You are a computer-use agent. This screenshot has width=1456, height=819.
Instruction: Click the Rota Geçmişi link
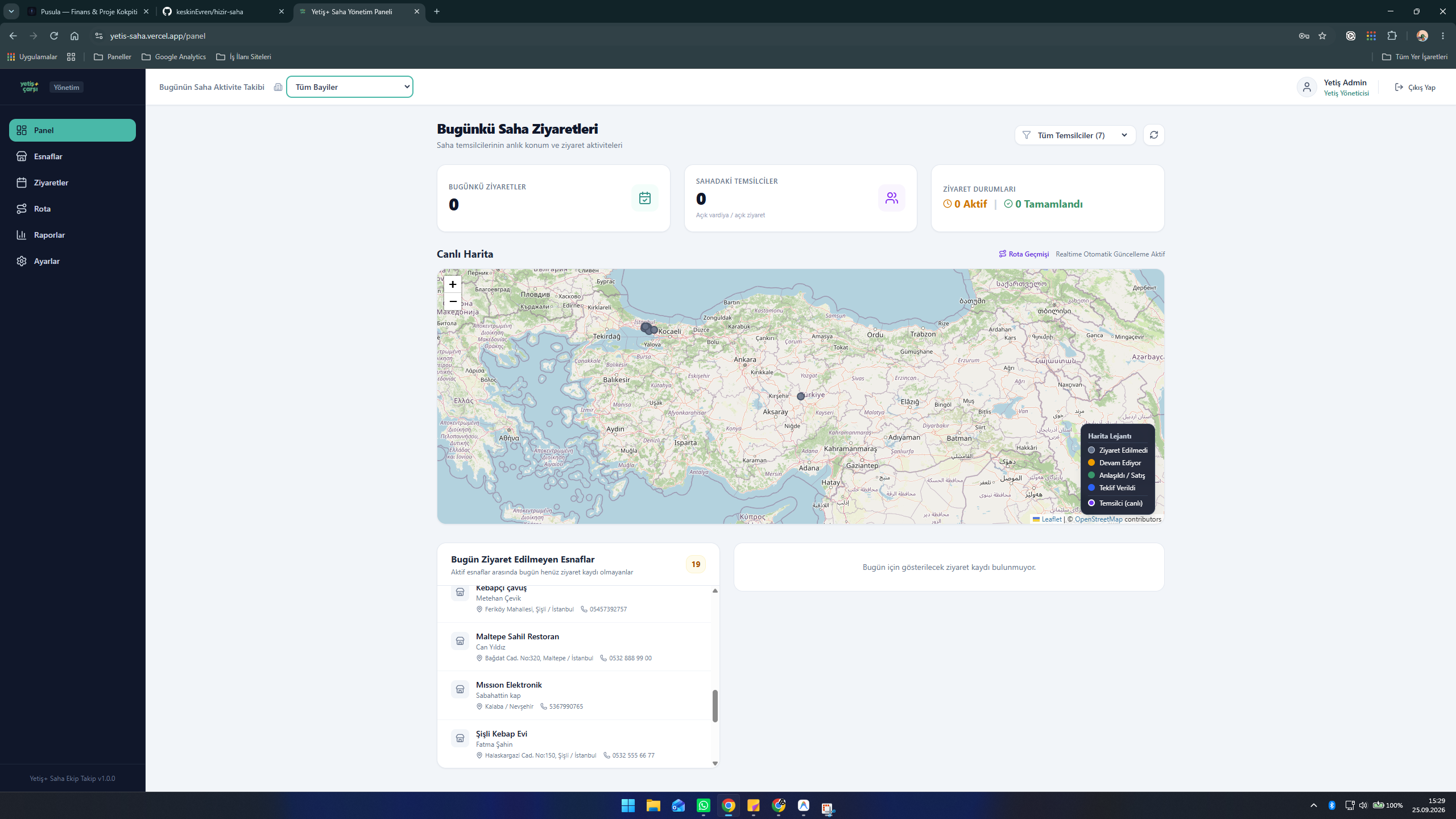pos(1024,254)
